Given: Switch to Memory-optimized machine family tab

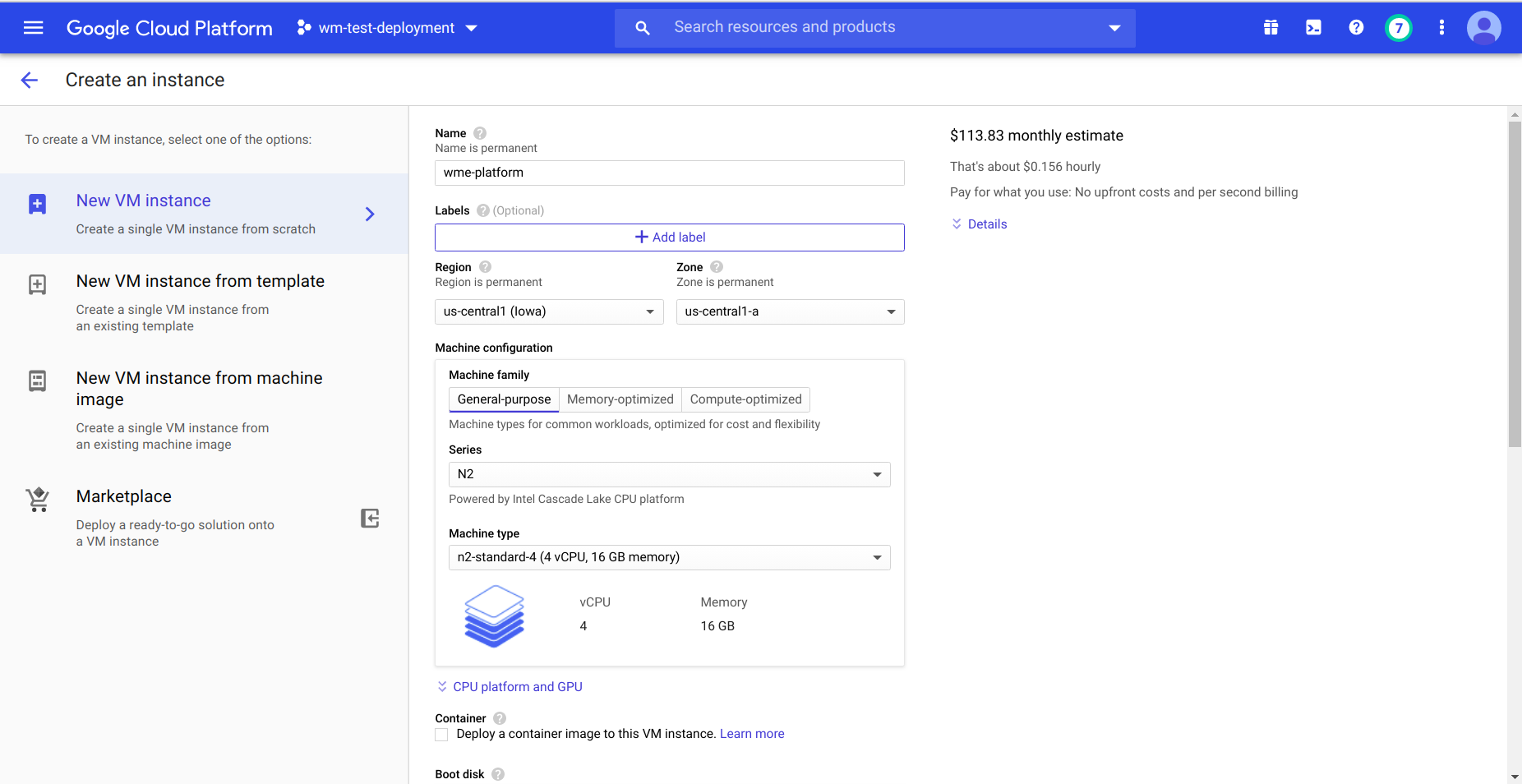Looking at the screenshot, I should tap(620, 399).
